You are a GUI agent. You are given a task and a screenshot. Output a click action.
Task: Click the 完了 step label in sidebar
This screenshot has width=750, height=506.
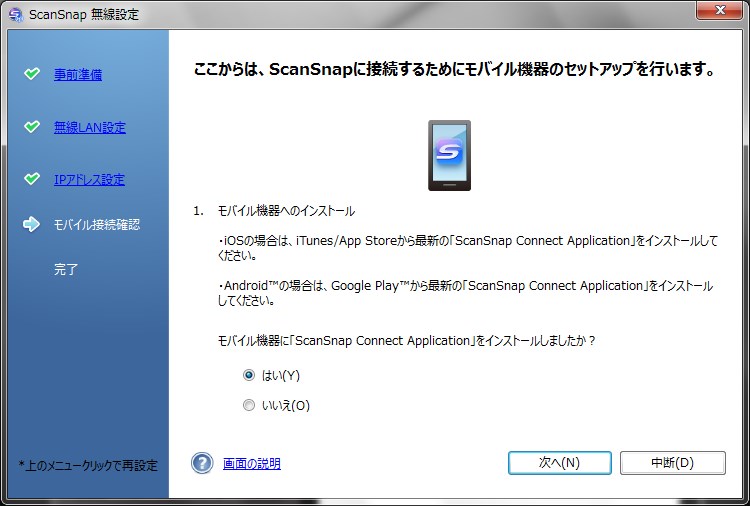66,269
